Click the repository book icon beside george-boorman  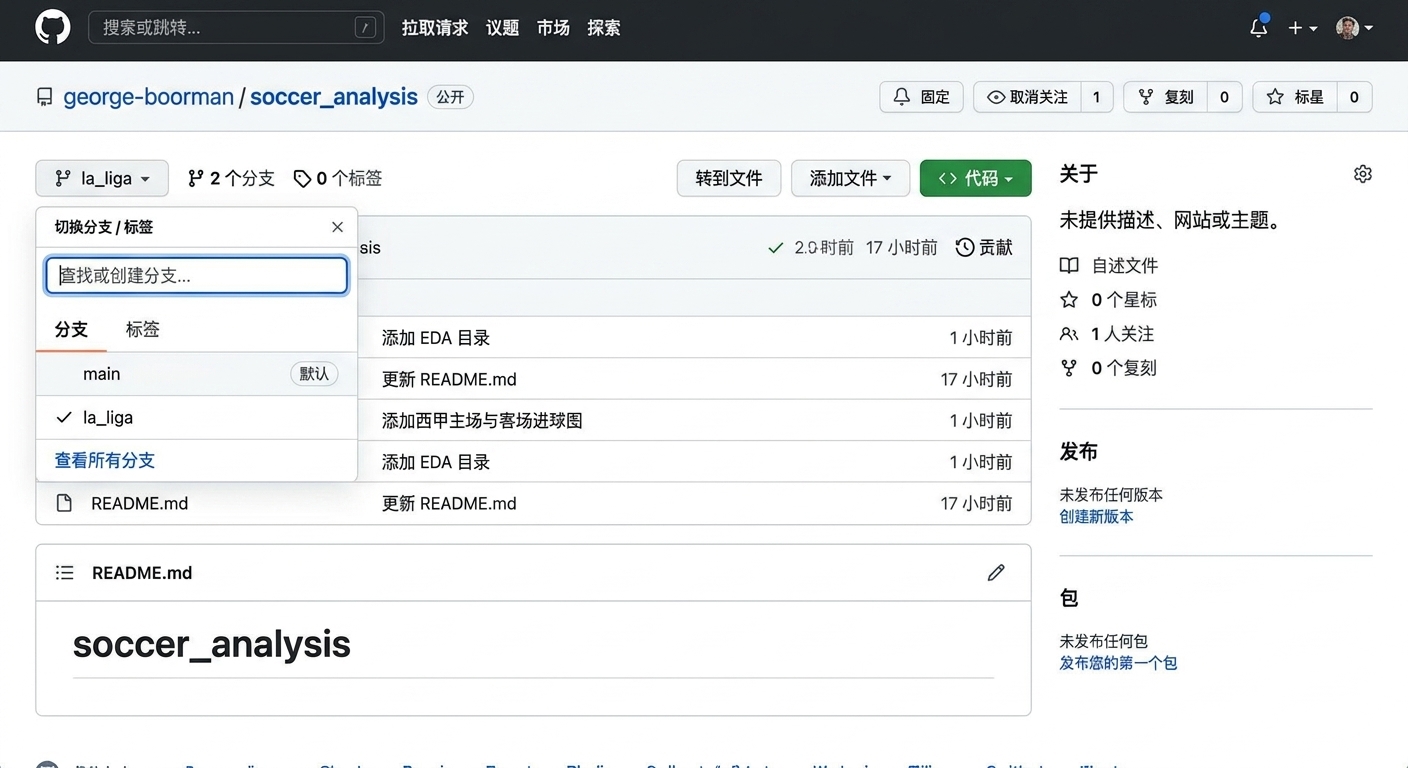click(x=44, y=97)
